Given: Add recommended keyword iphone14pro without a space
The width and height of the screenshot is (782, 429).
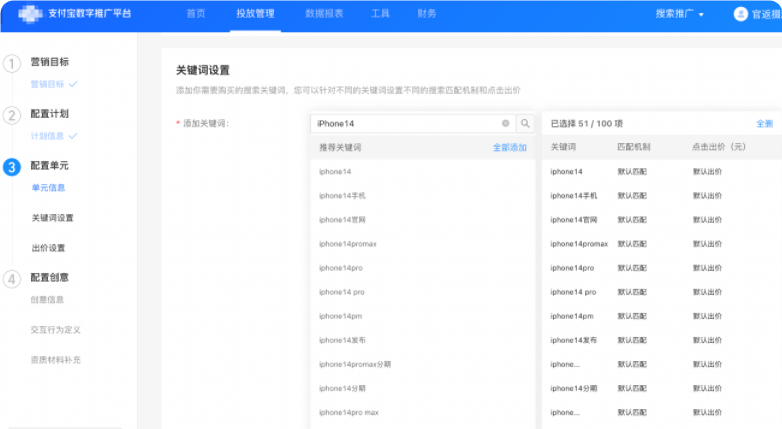Looking at the screenshot, I should tap(341, 268).
